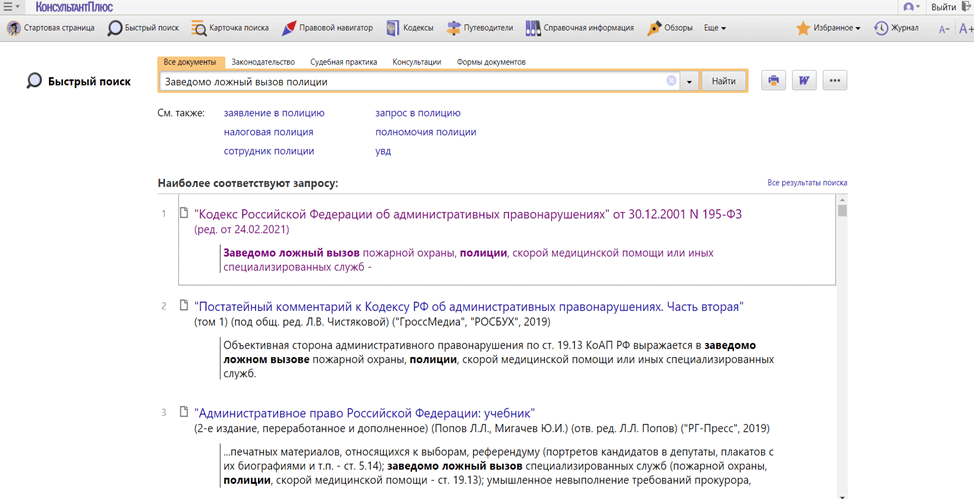Click the Найти button
This screenshot has width=974, height=499.
pyautogui.click(x=724, y=81)
